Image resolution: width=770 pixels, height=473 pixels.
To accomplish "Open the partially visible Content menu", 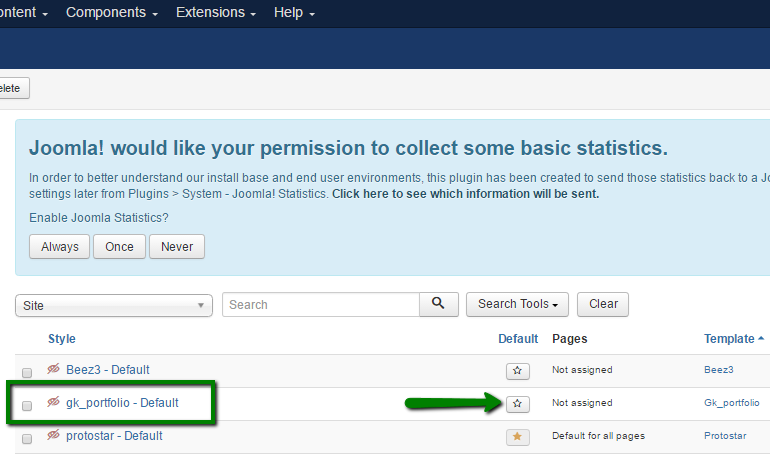I will click(x=22, y=12).
